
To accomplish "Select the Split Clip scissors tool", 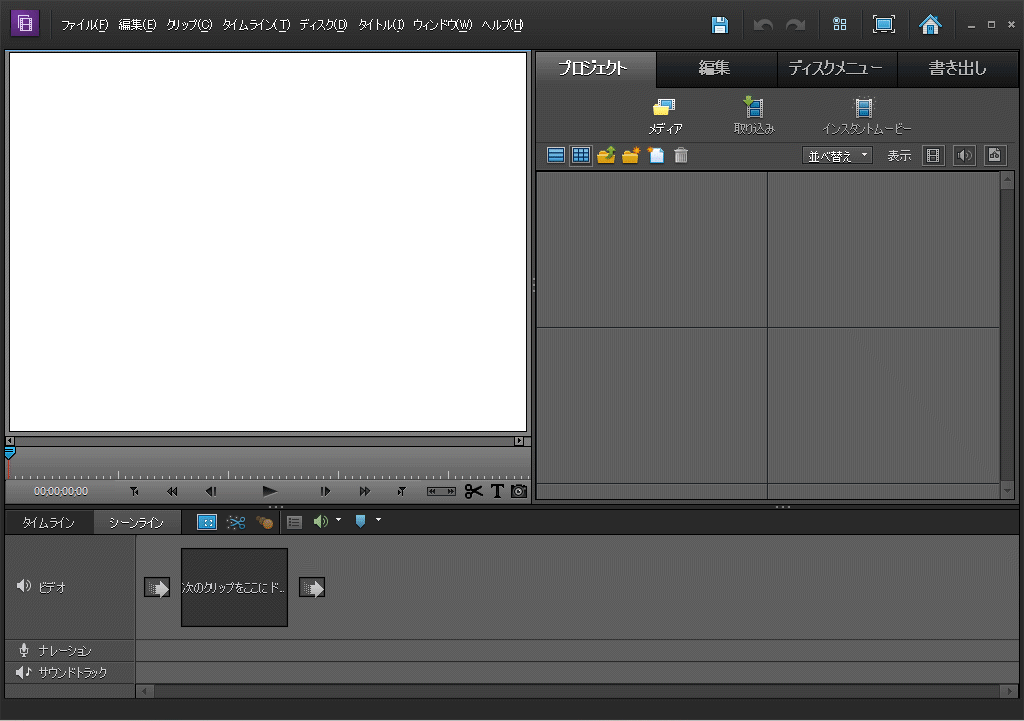I will [x=474, y=491].
